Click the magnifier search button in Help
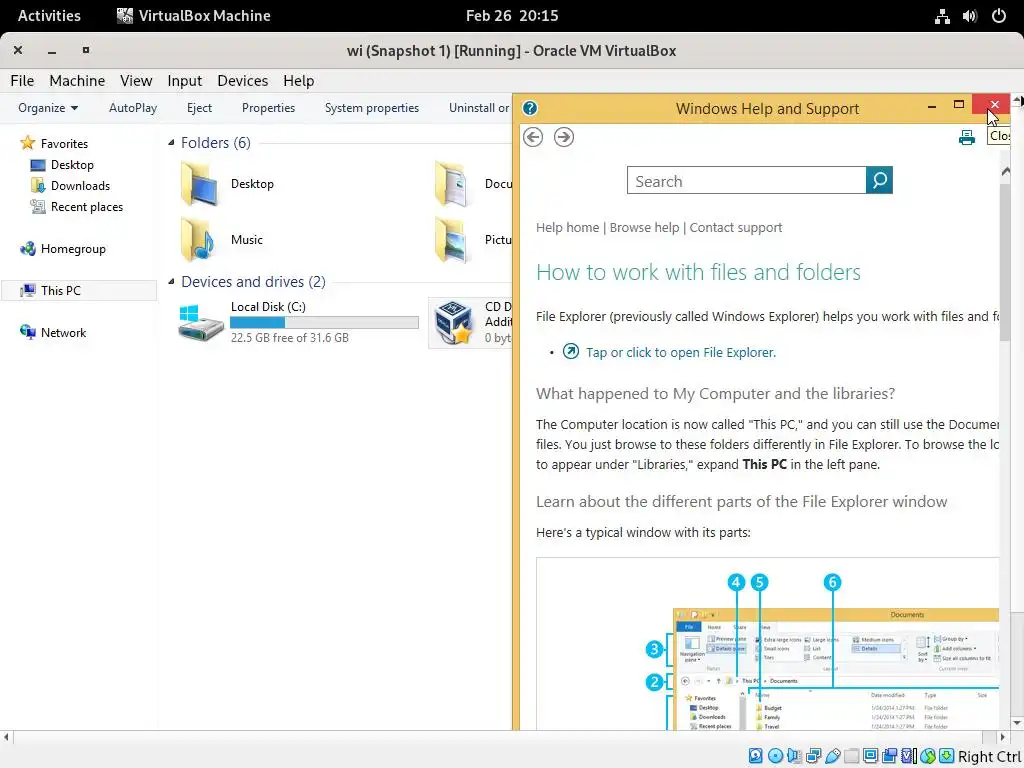This screenshot has height=768, width=1024. pyautogui.click(x=879, y=180)
